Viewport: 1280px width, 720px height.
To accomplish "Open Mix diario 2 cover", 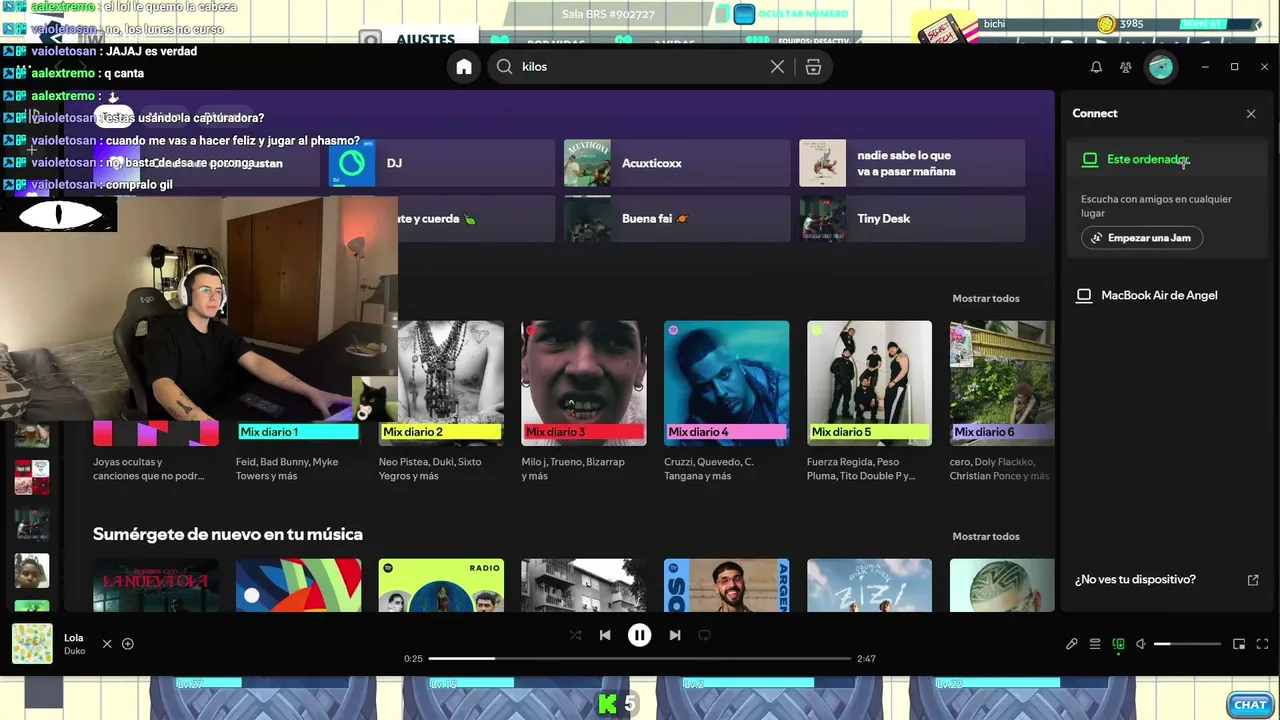I will (x=441, y=383).
